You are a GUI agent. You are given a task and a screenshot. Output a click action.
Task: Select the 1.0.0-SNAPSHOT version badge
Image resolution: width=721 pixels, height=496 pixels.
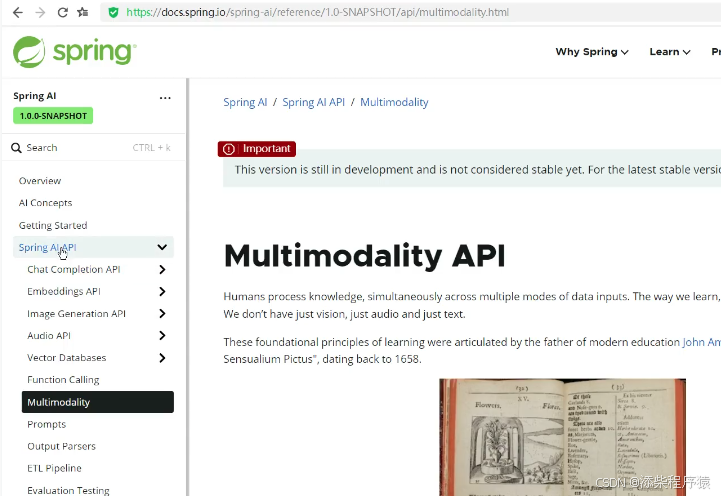53,116
